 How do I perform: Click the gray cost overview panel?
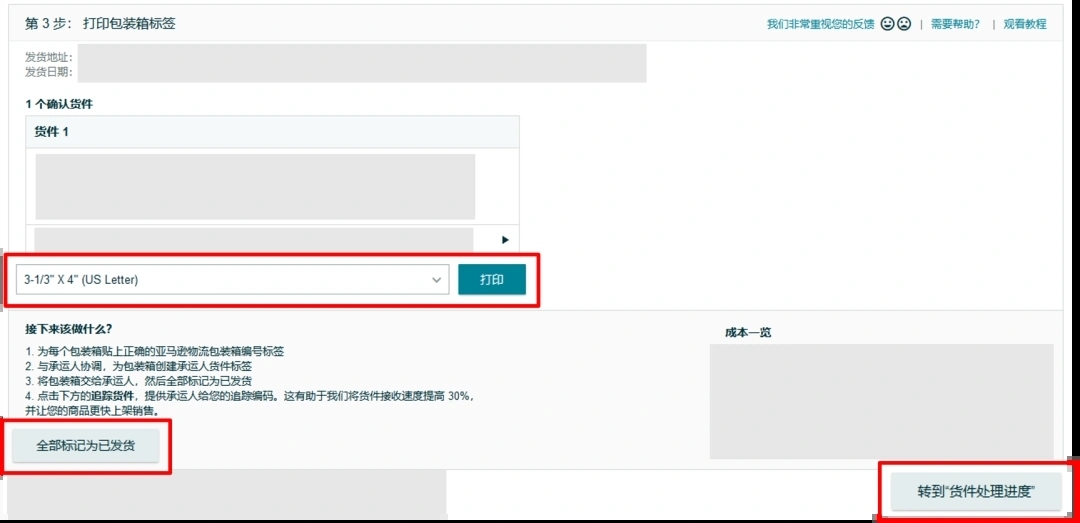pos(881,401)
